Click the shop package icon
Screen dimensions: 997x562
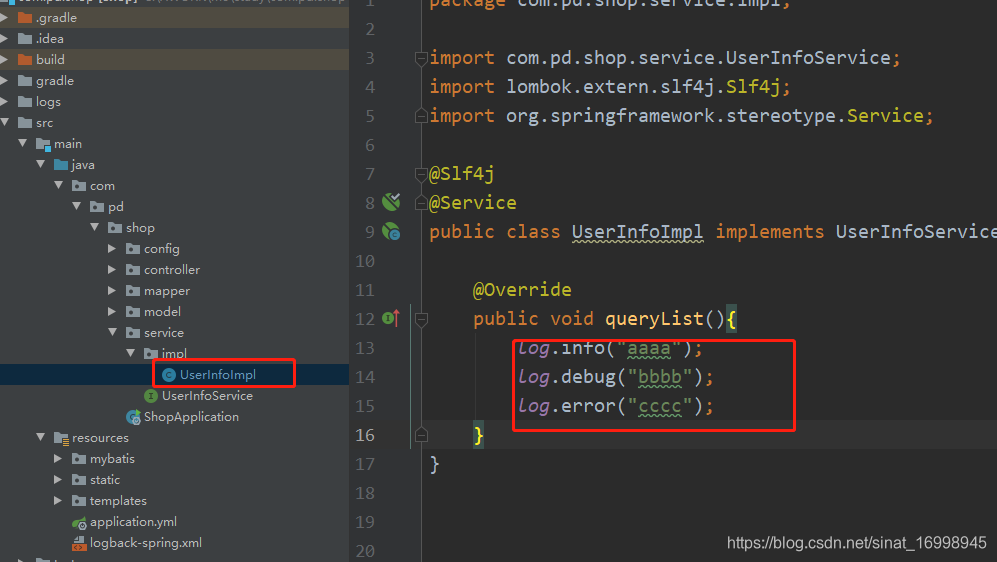pyautogui.click(x=114, y=228)
